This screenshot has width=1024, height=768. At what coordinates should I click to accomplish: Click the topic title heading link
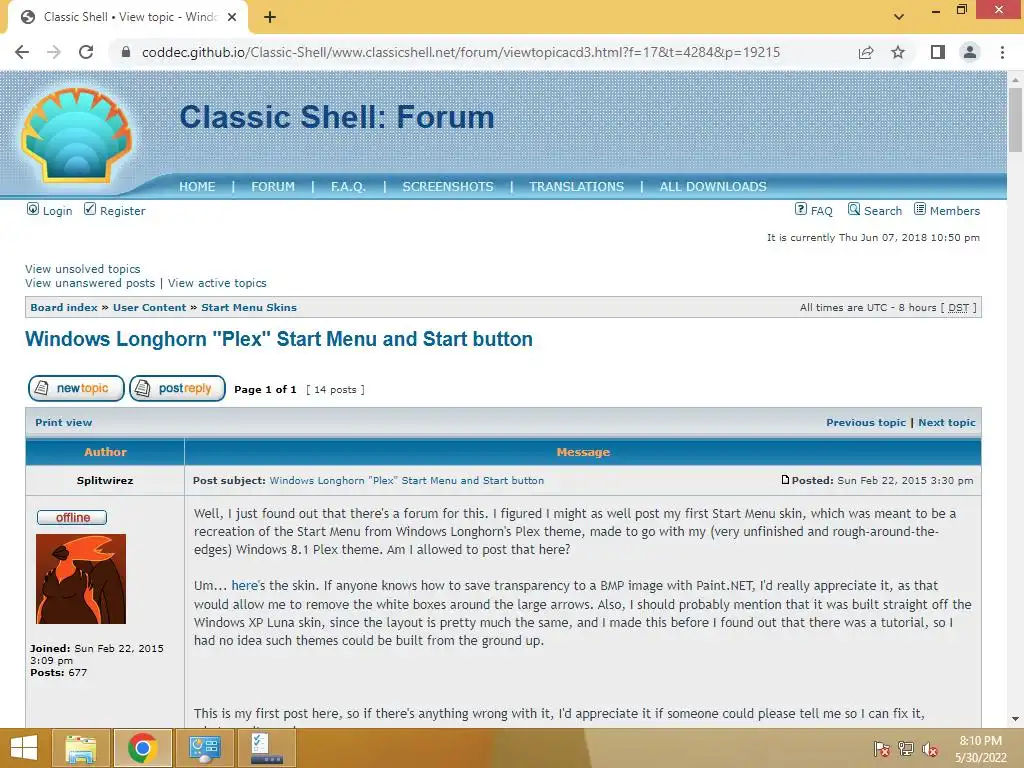click(279, 339)
